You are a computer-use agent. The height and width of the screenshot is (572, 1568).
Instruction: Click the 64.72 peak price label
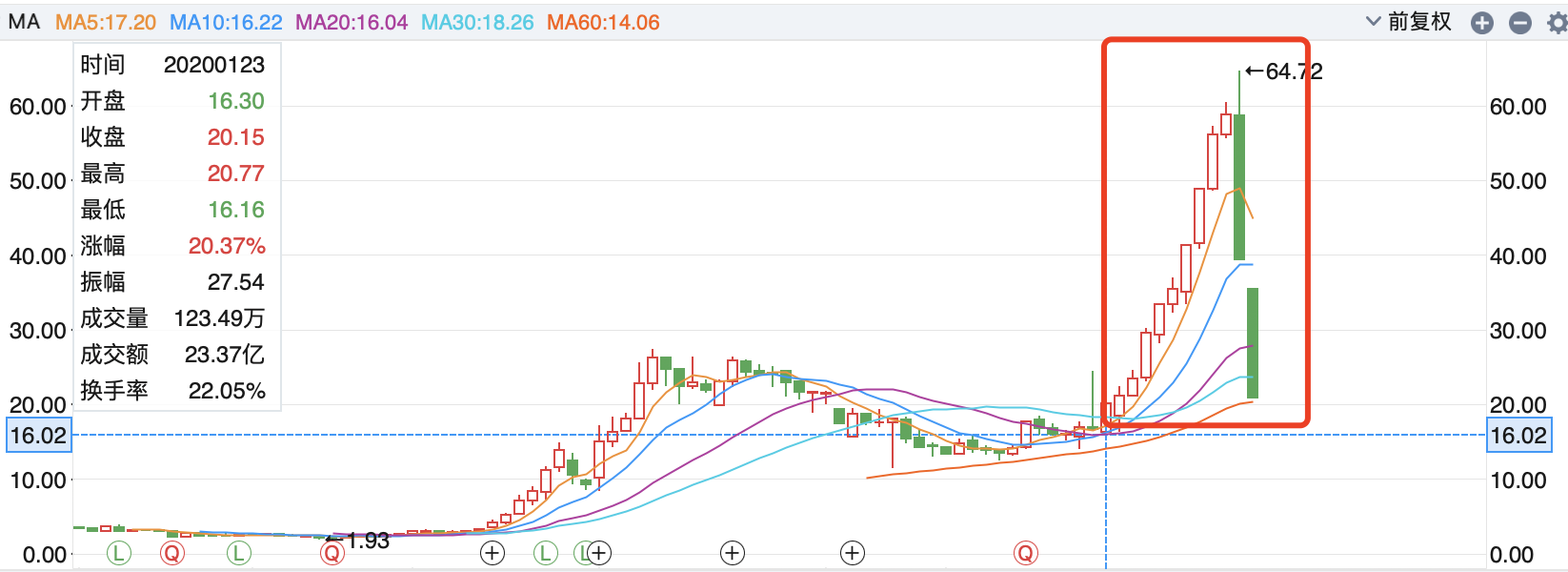tap(1284, 71)
